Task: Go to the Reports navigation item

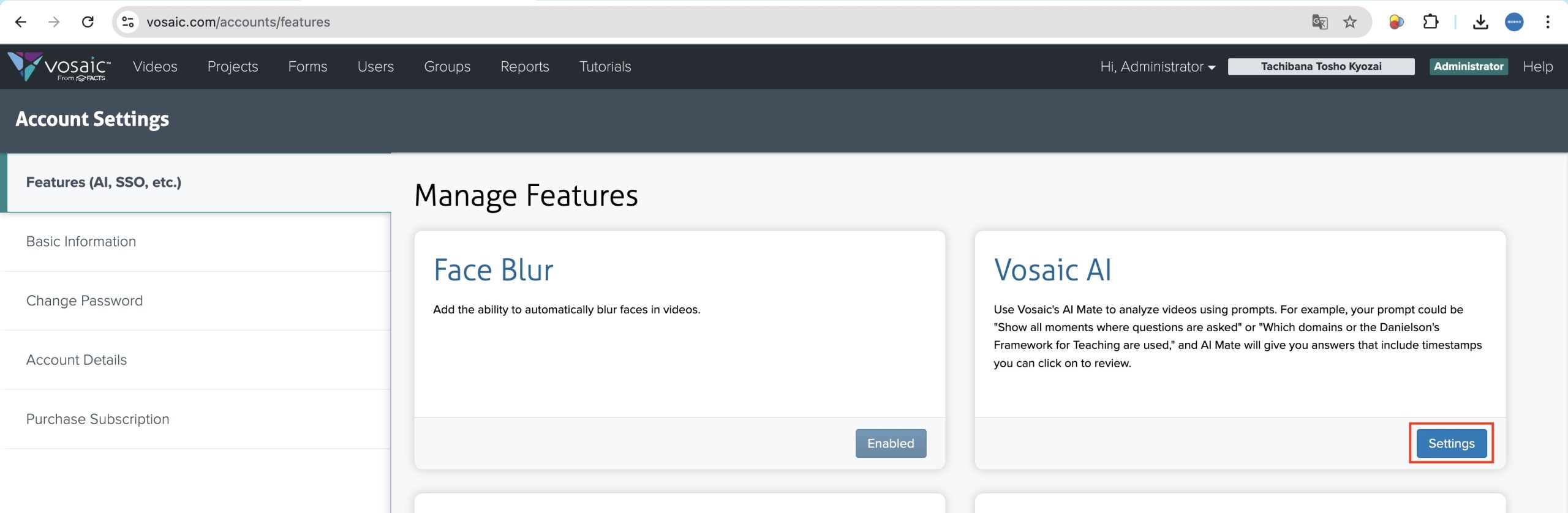Action: pyautogui.click(x=524, y=67)
